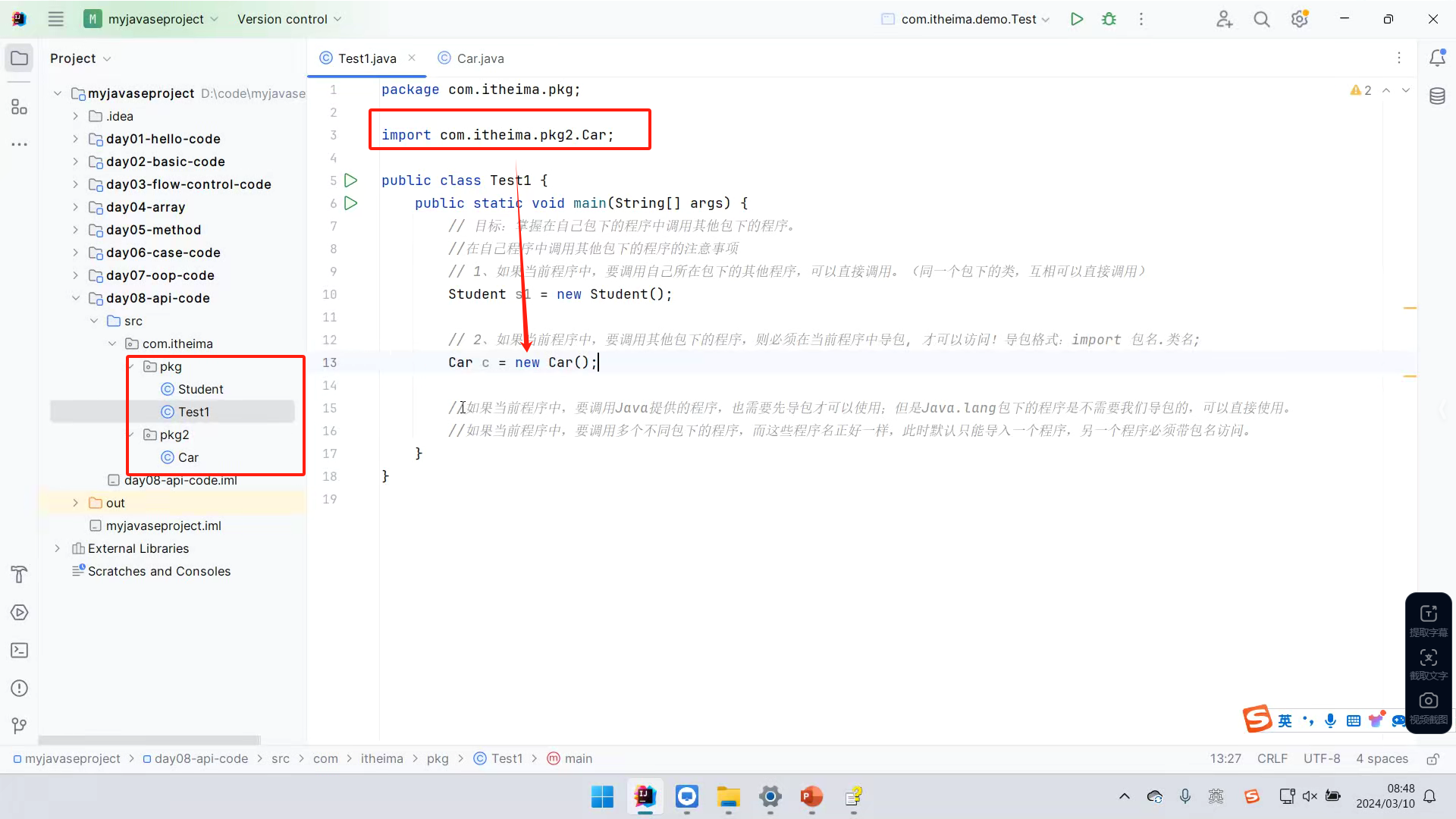
Task: Open the Structure tool window icon
Action: click(19, 107)
